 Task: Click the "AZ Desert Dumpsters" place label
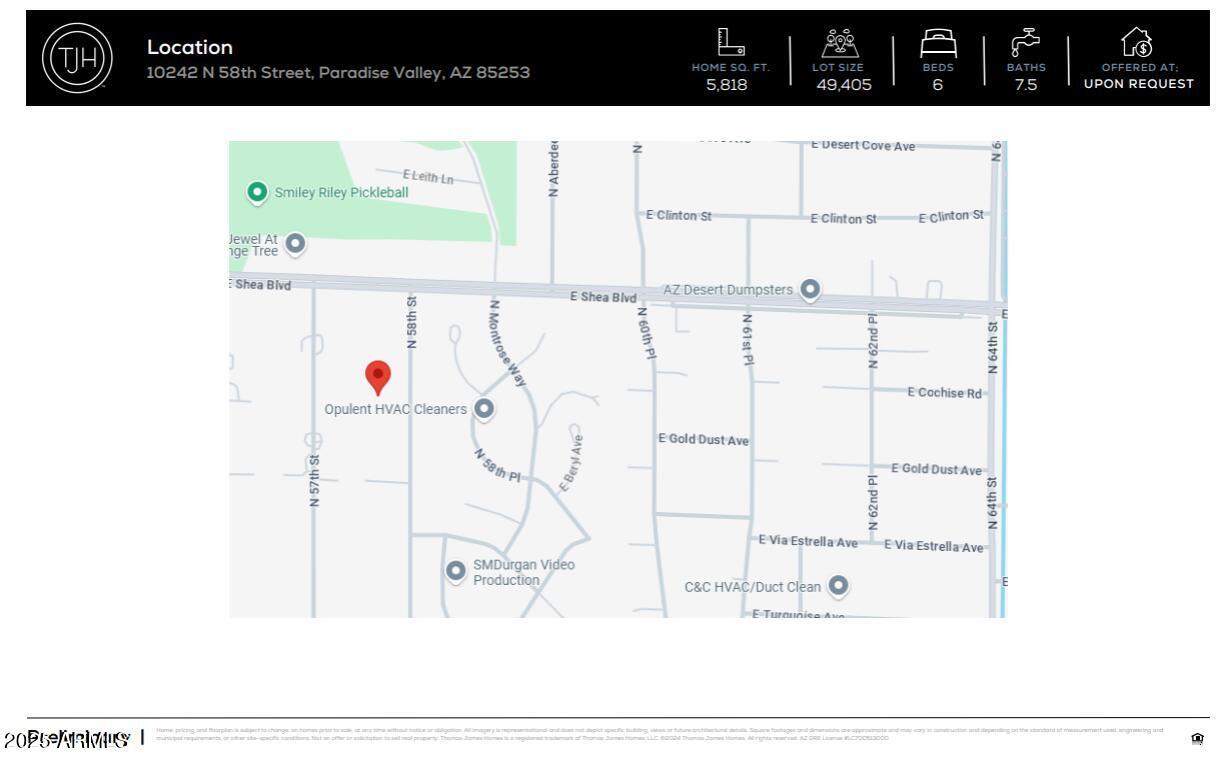point(728,290)
